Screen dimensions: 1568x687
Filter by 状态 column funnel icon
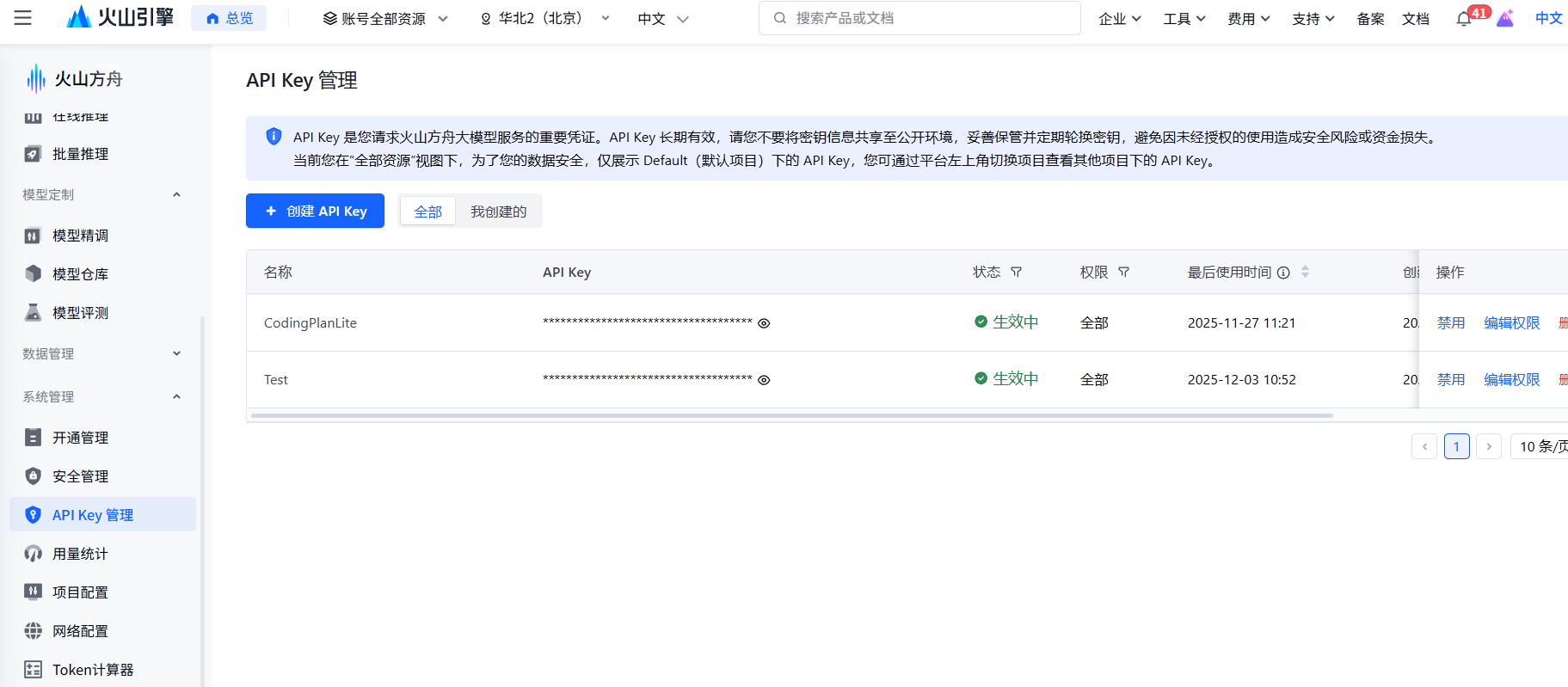click(x=1016, y=272)
